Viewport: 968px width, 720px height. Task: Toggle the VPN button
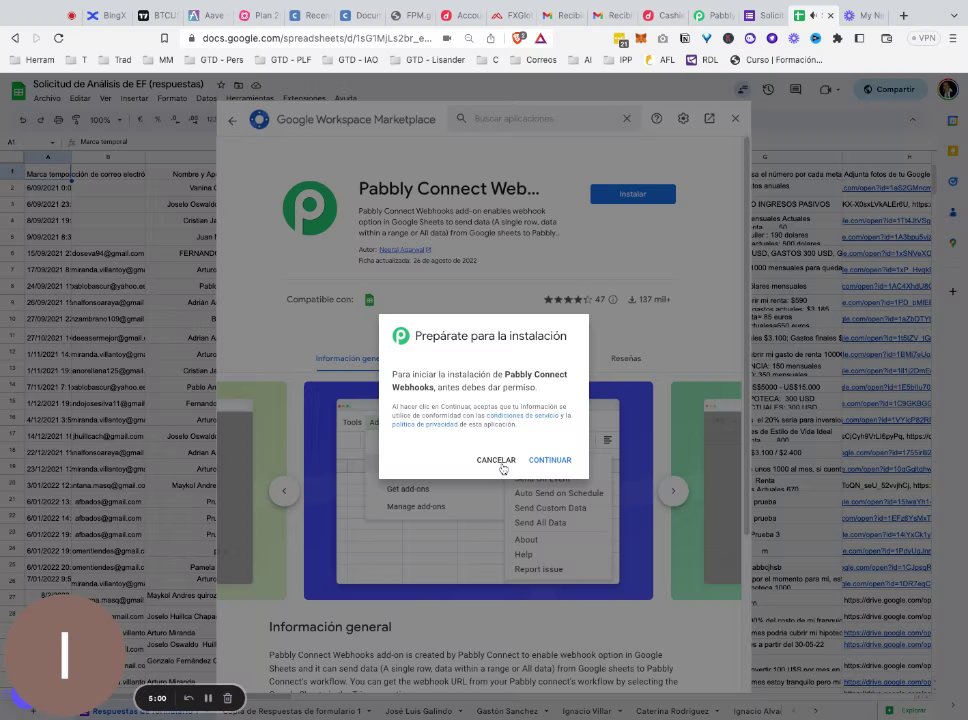pyautogui.click(x=924, y=38)
